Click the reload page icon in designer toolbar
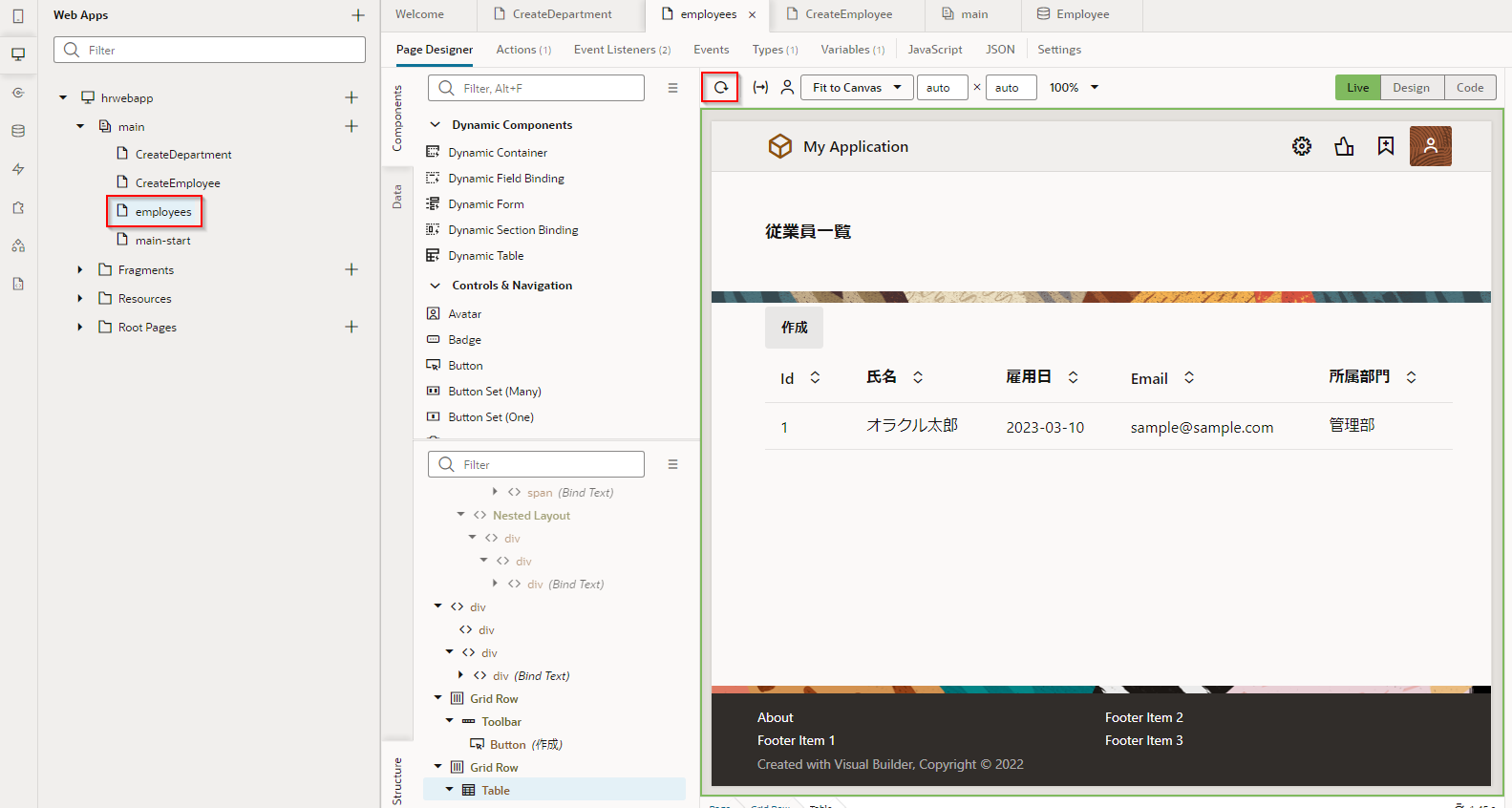The image size is (1512, 808). (720, 88)
